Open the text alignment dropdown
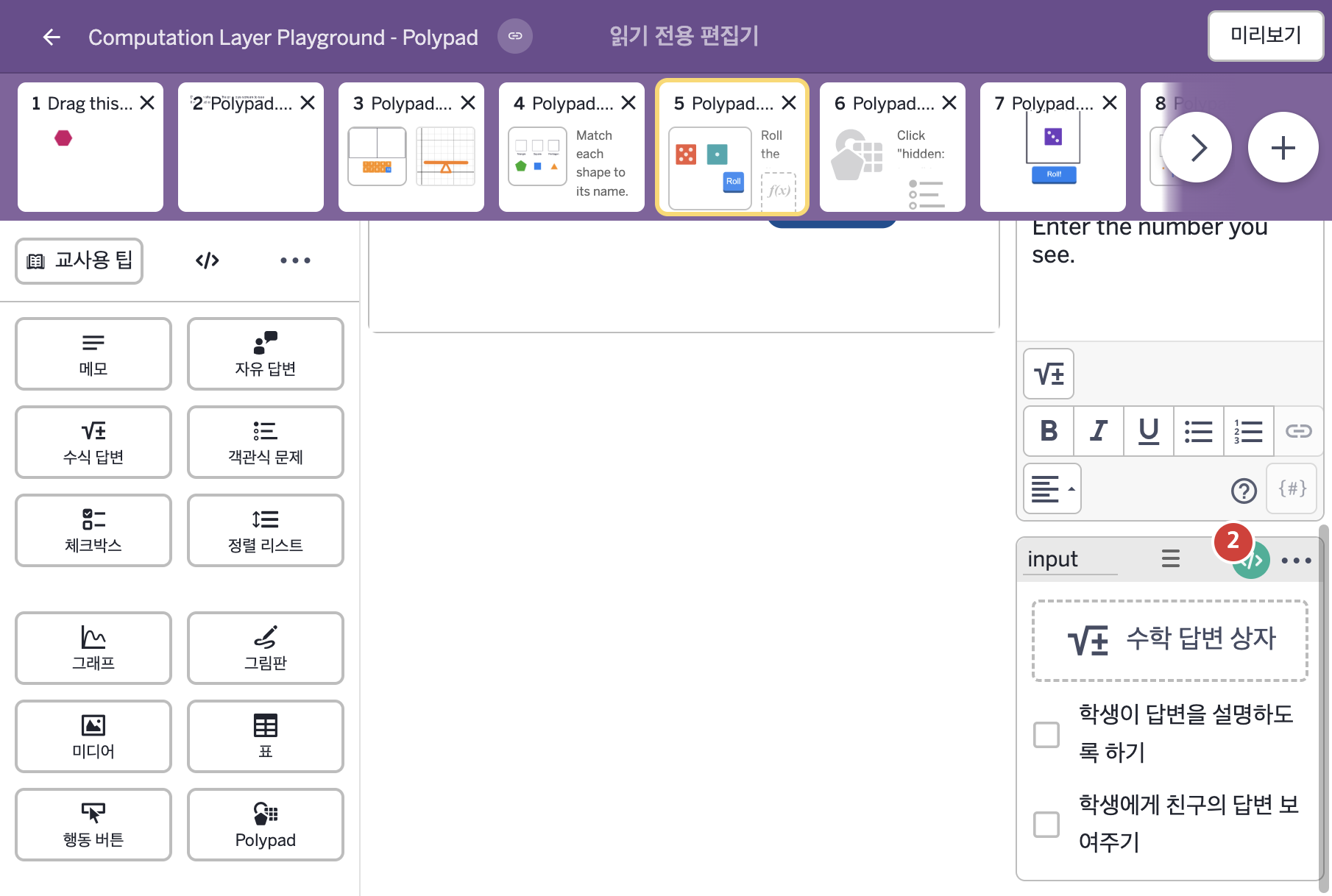 tap(1052, 488)
